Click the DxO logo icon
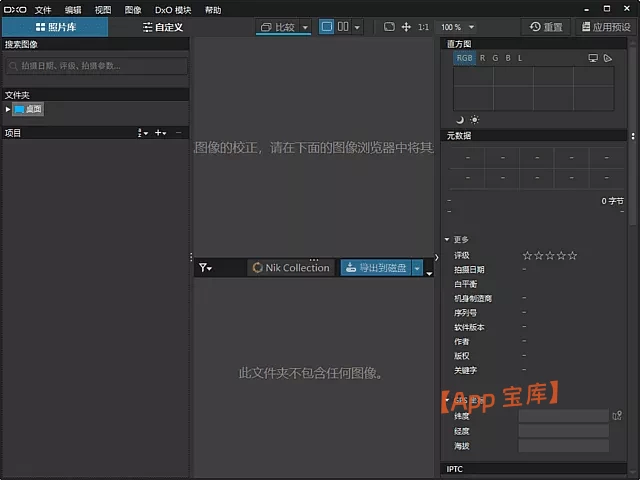Image resolution: width=640 pixels, height=480 pixels. click(x=15, y=9)
